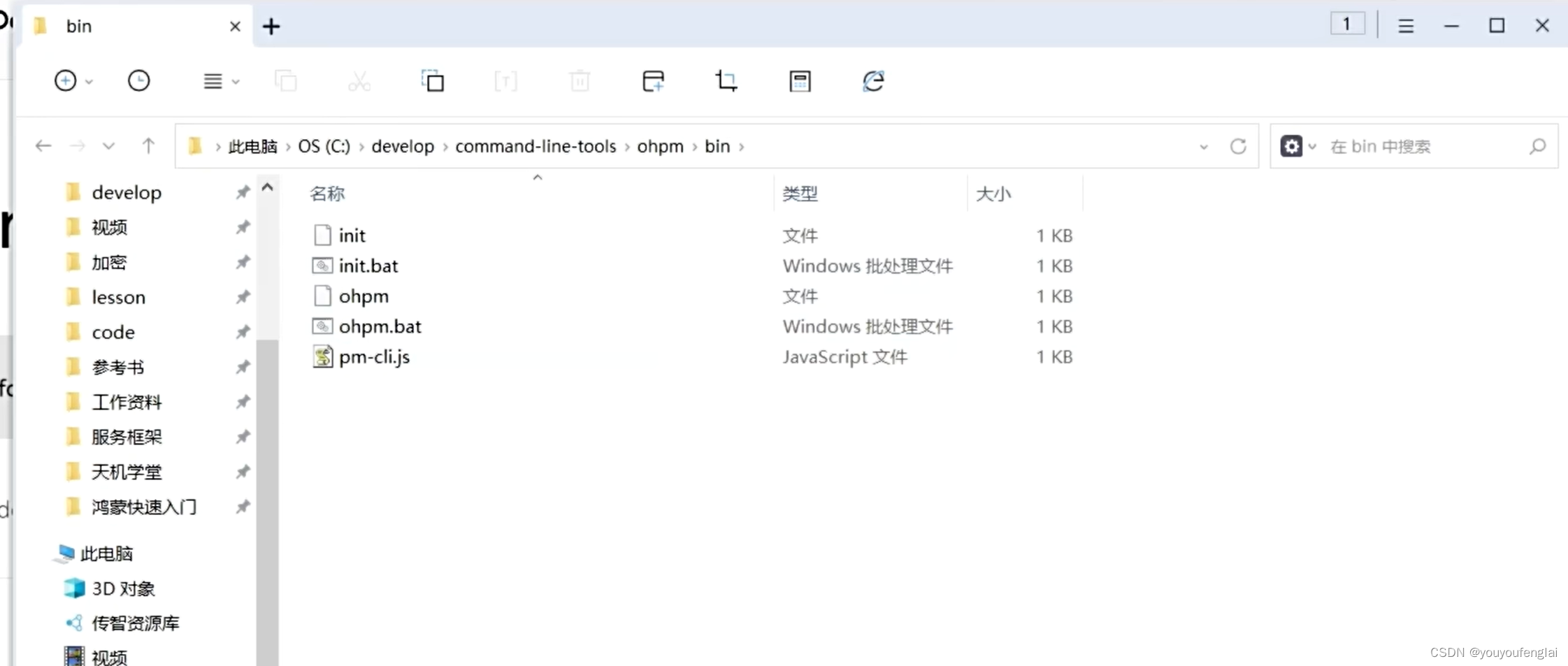Open dropdown next to view layout icon
Viewport: 1568px width, 666px height.
(x=236, y=82)
